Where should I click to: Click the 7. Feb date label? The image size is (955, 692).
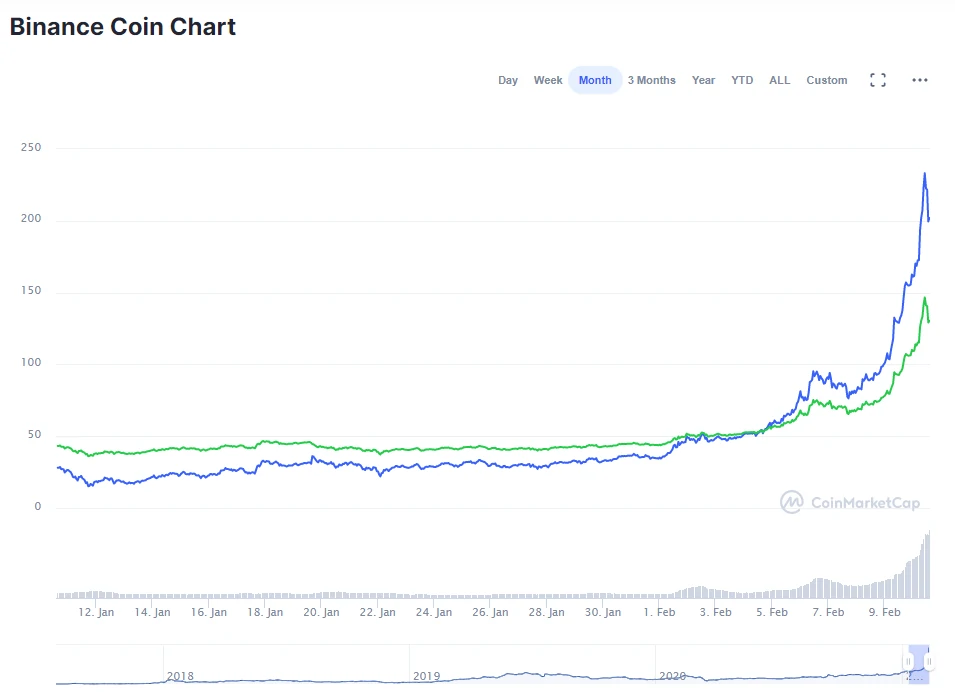click(828, 612)
